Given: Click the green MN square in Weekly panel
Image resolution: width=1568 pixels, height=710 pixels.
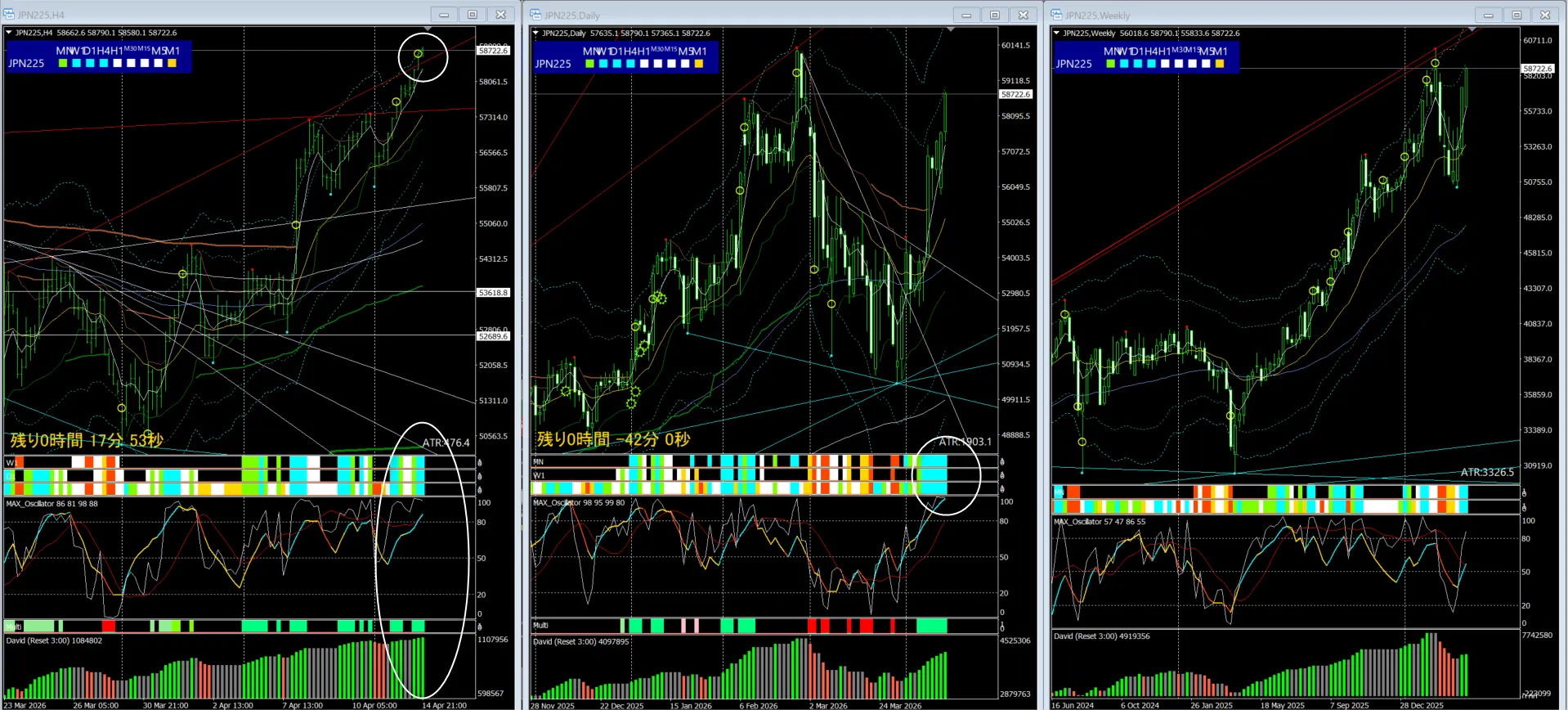Looking at the screenshot, I should (x=1110, y=64).
